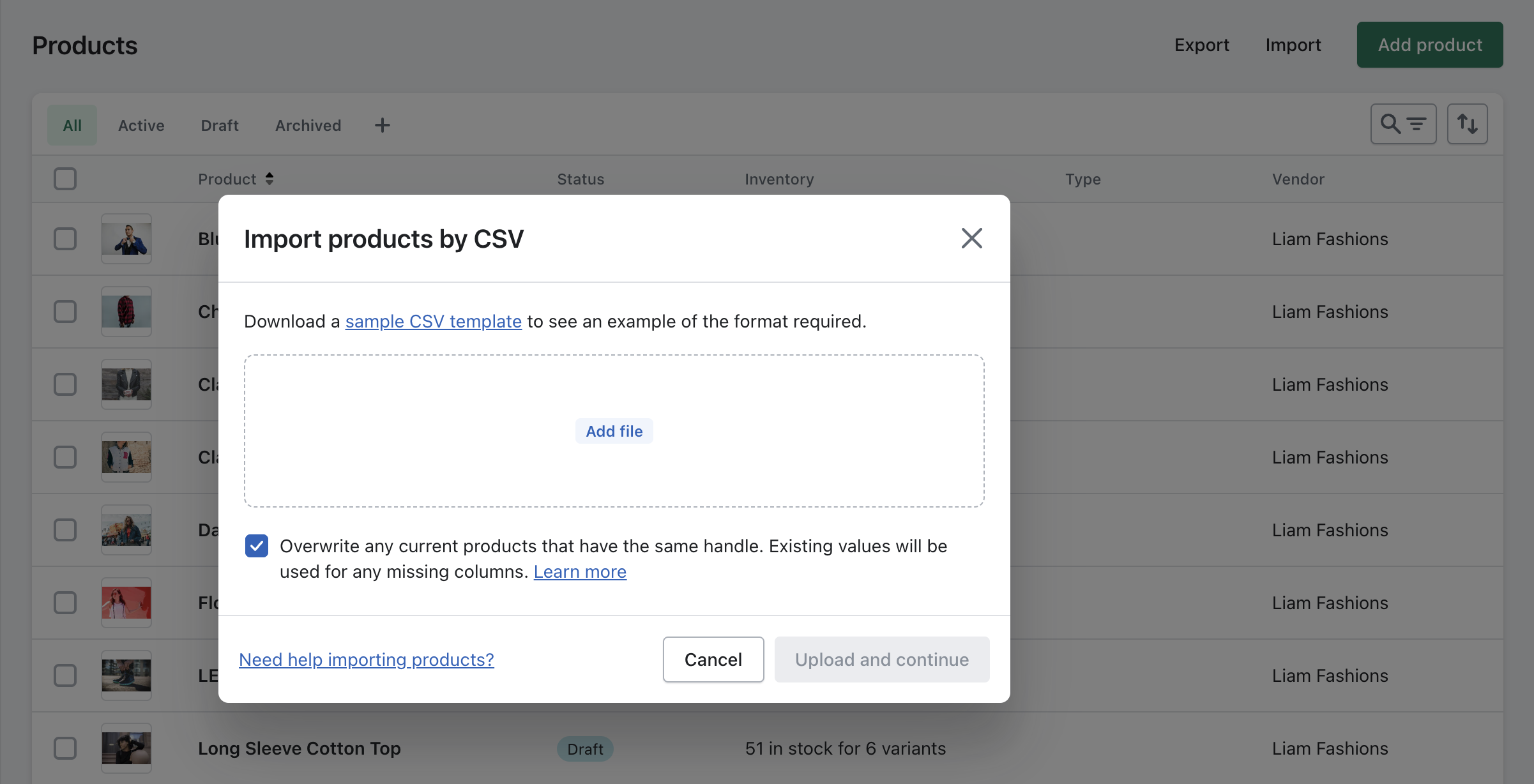Click the Long Sleeve Cotton Top thumbnail

tap(126, 746)
